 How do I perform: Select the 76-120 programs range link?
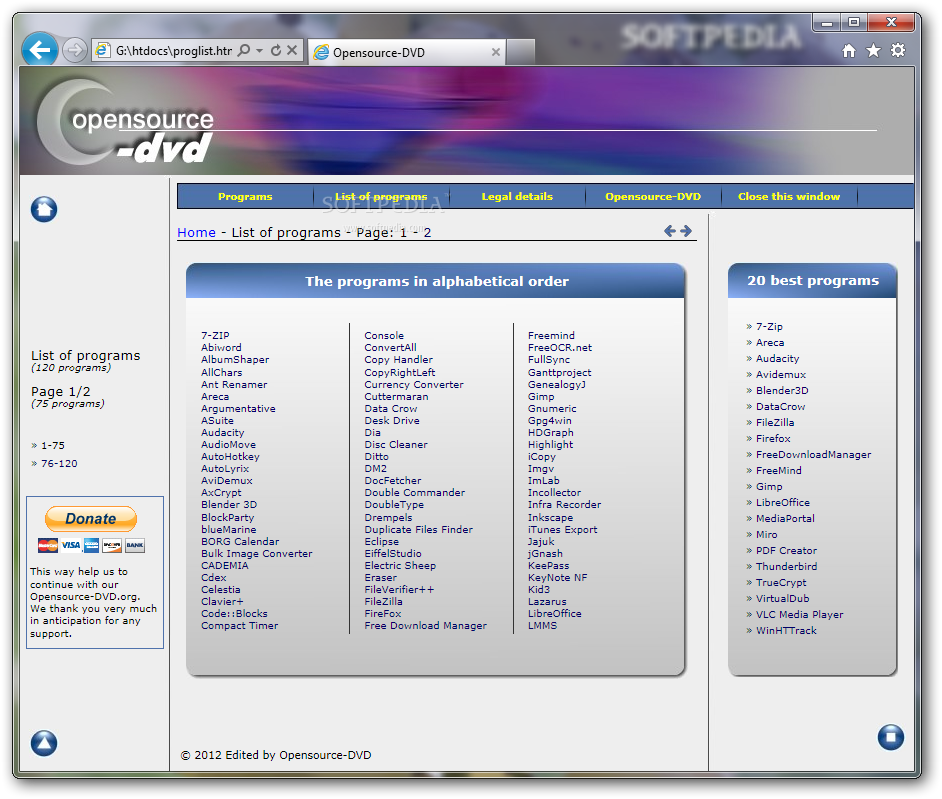click(59, 464)
